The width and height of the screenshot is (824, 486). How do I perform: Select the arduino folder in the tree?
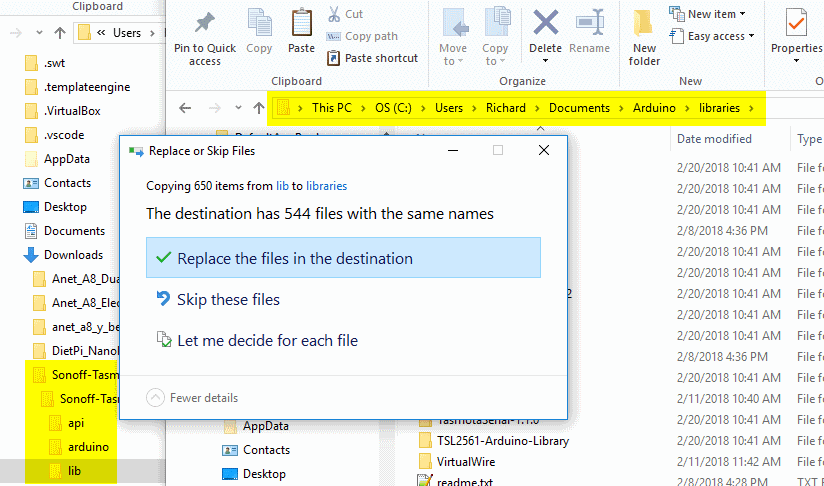(88, 447)
